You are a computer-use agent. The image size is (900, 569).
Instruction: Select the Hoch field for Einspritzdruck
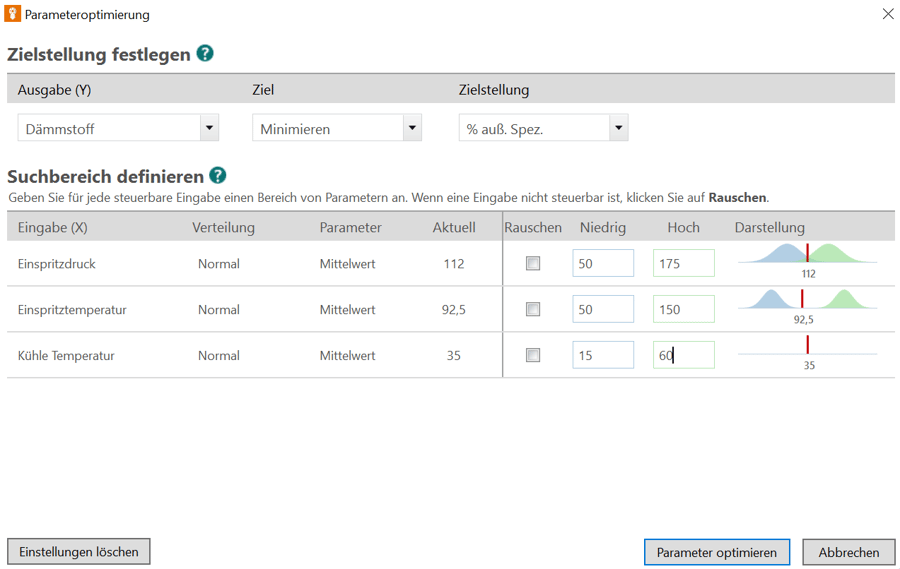point(684,264)
